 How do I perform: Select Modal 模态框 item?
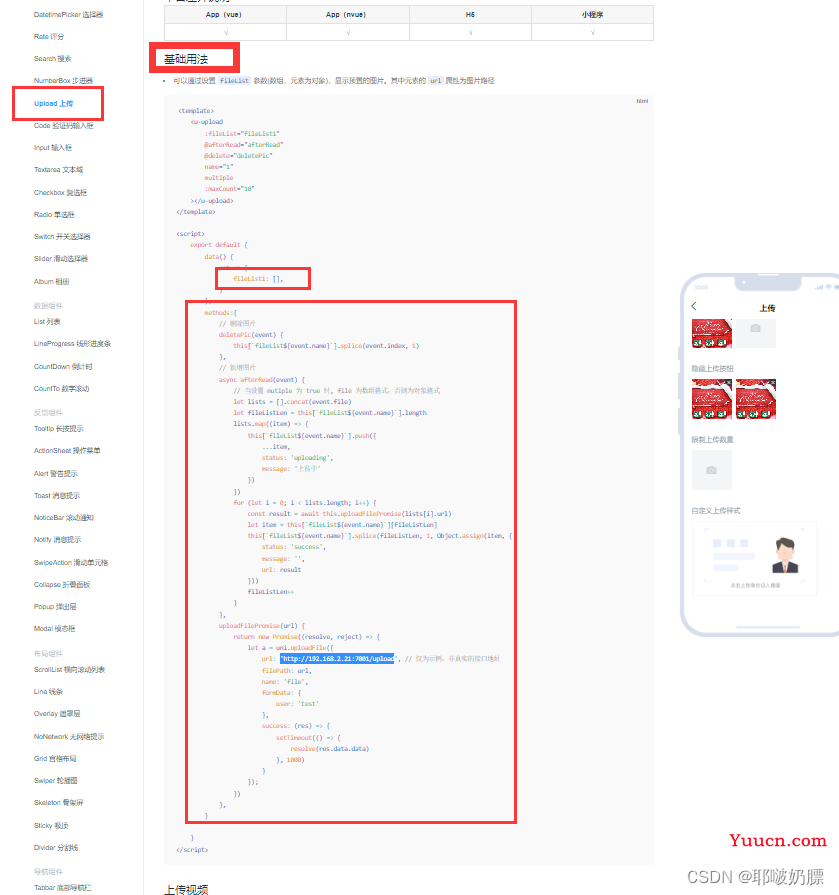(55, 629)
